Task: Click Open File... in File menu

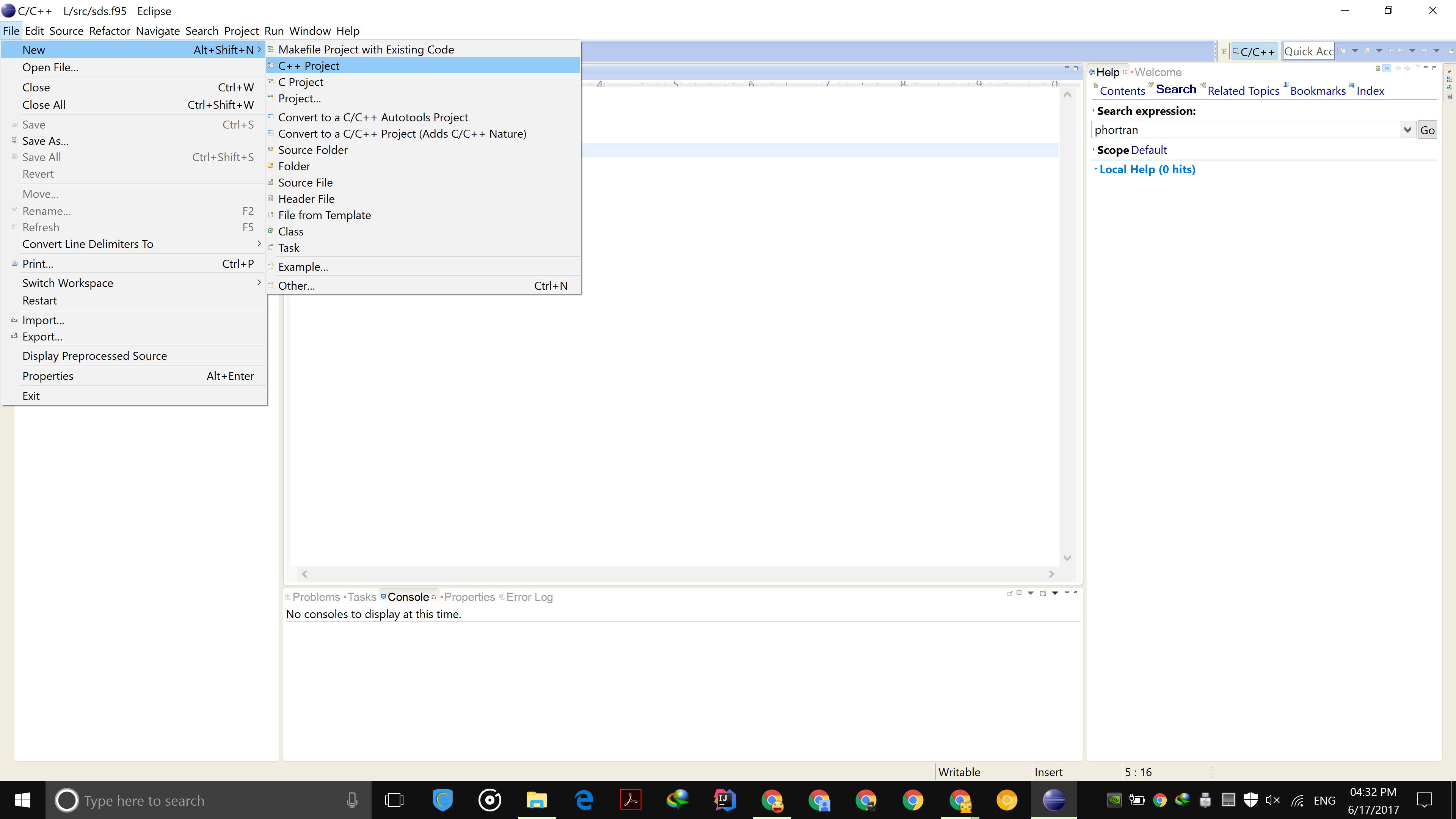Action: click(134, 67)
